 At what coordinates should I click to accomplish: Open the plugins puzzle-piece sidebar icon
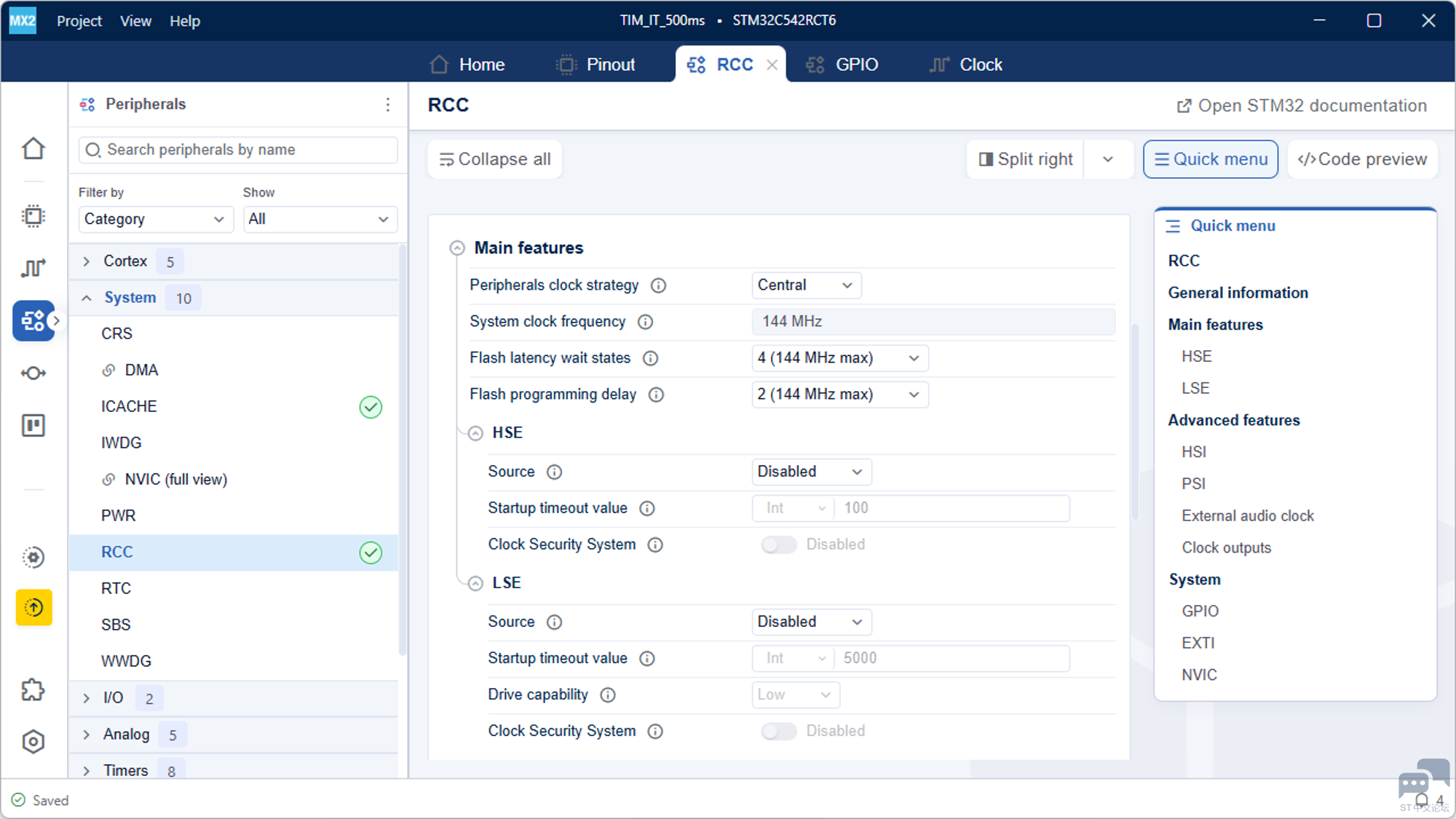[33, 689]
